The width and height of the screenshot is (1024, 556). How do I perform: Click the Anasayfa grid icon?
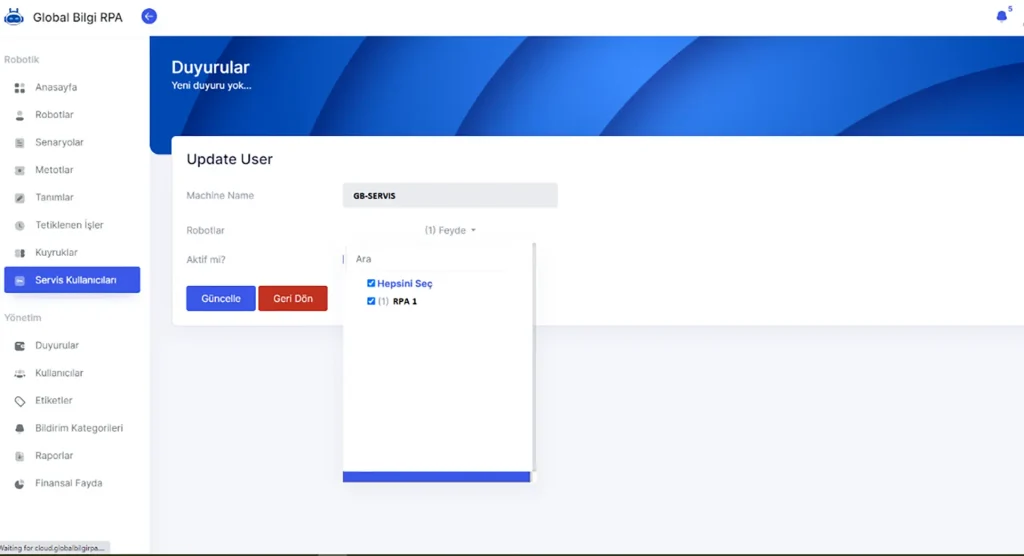(x=20, y=88)
